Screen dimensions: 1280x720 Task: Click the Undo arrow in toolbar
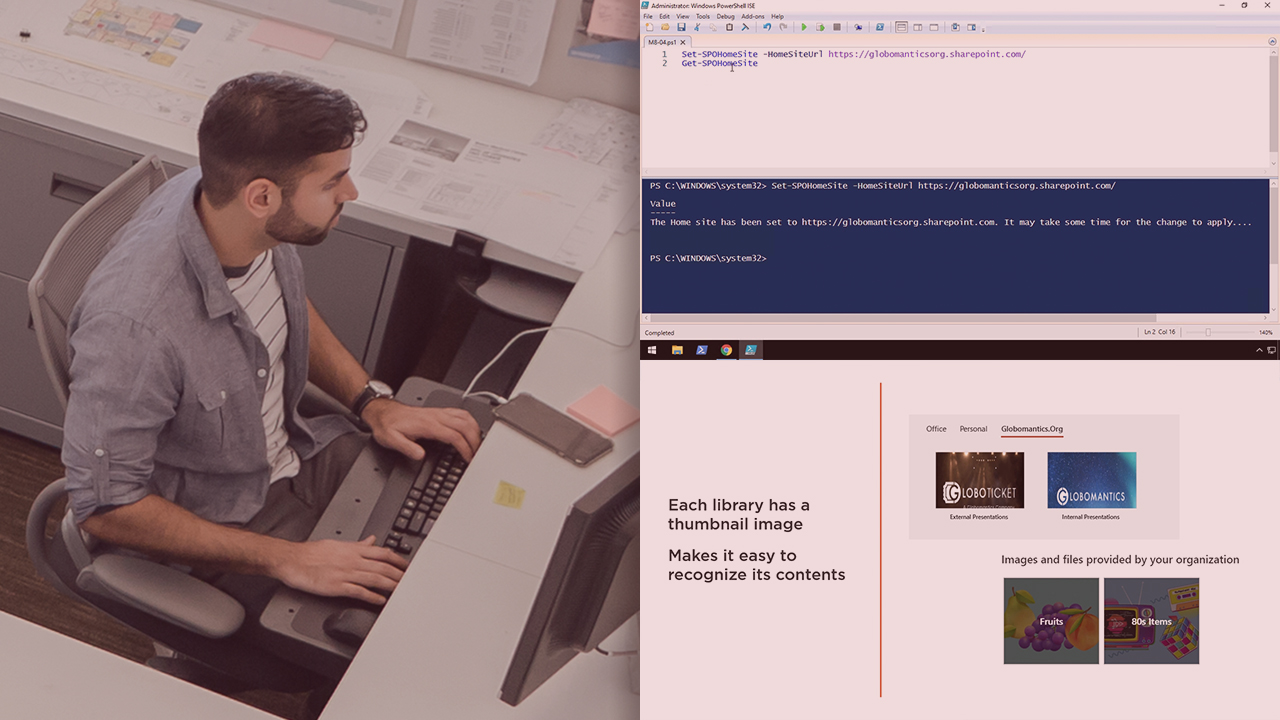point(767,28)
